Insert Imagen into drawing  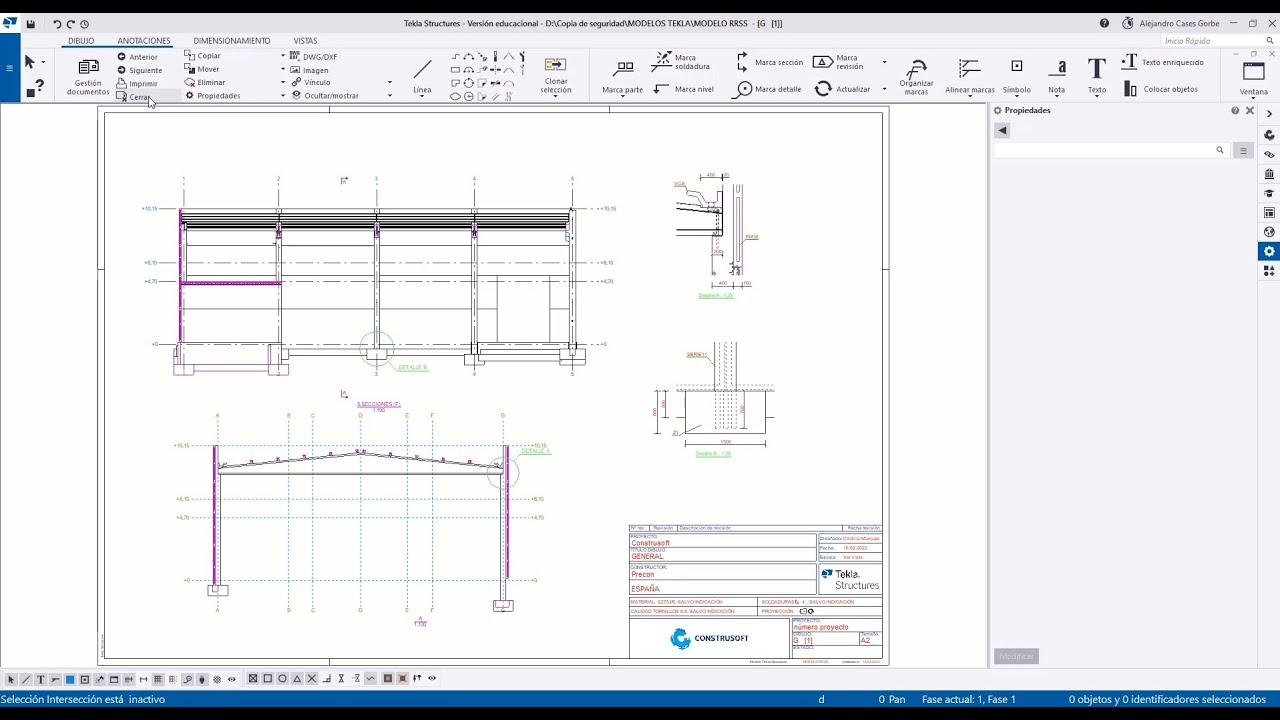(310, 70)
